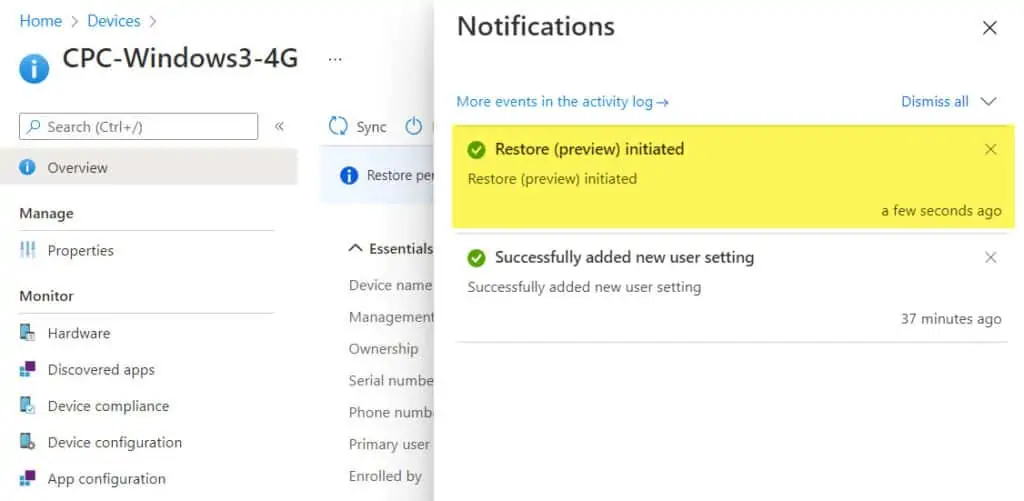Image resolution: width=1024 pixels, height=501 pixels.
Task: Click the Ownership field label
Action: (x=383, y=349)
